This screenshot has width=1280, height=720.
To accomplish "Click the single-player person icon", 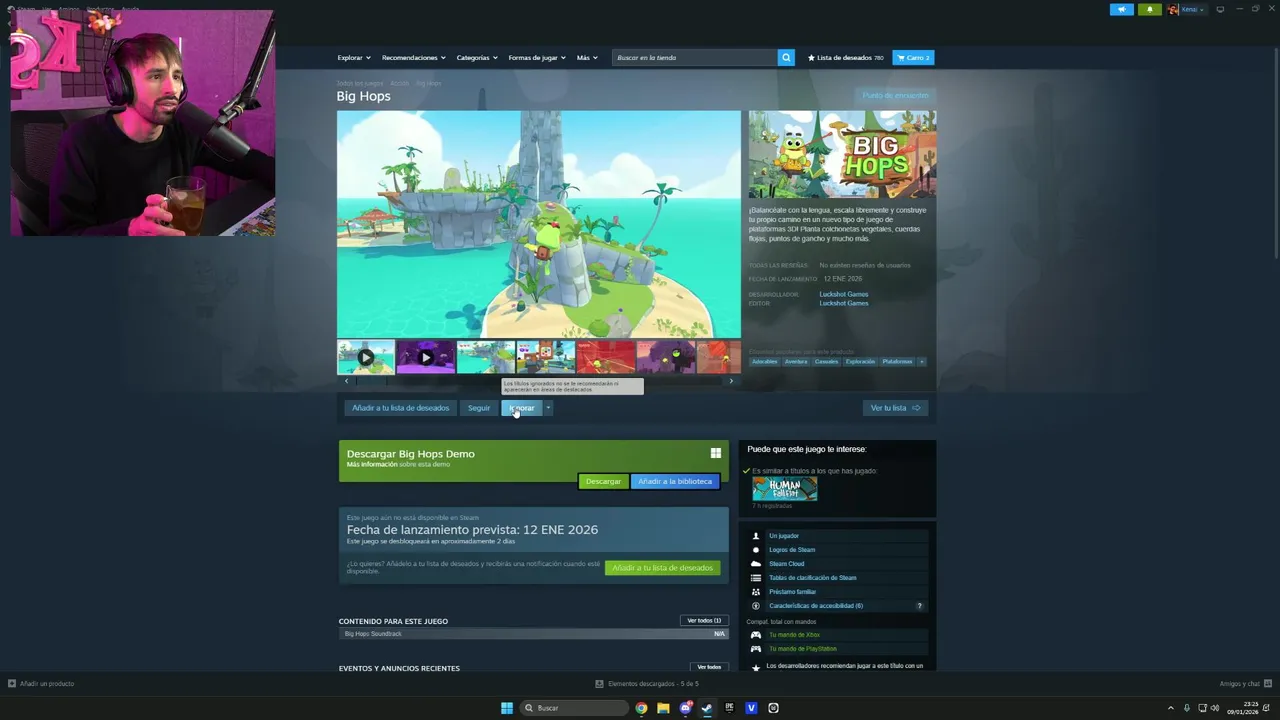I will point(756,536).
